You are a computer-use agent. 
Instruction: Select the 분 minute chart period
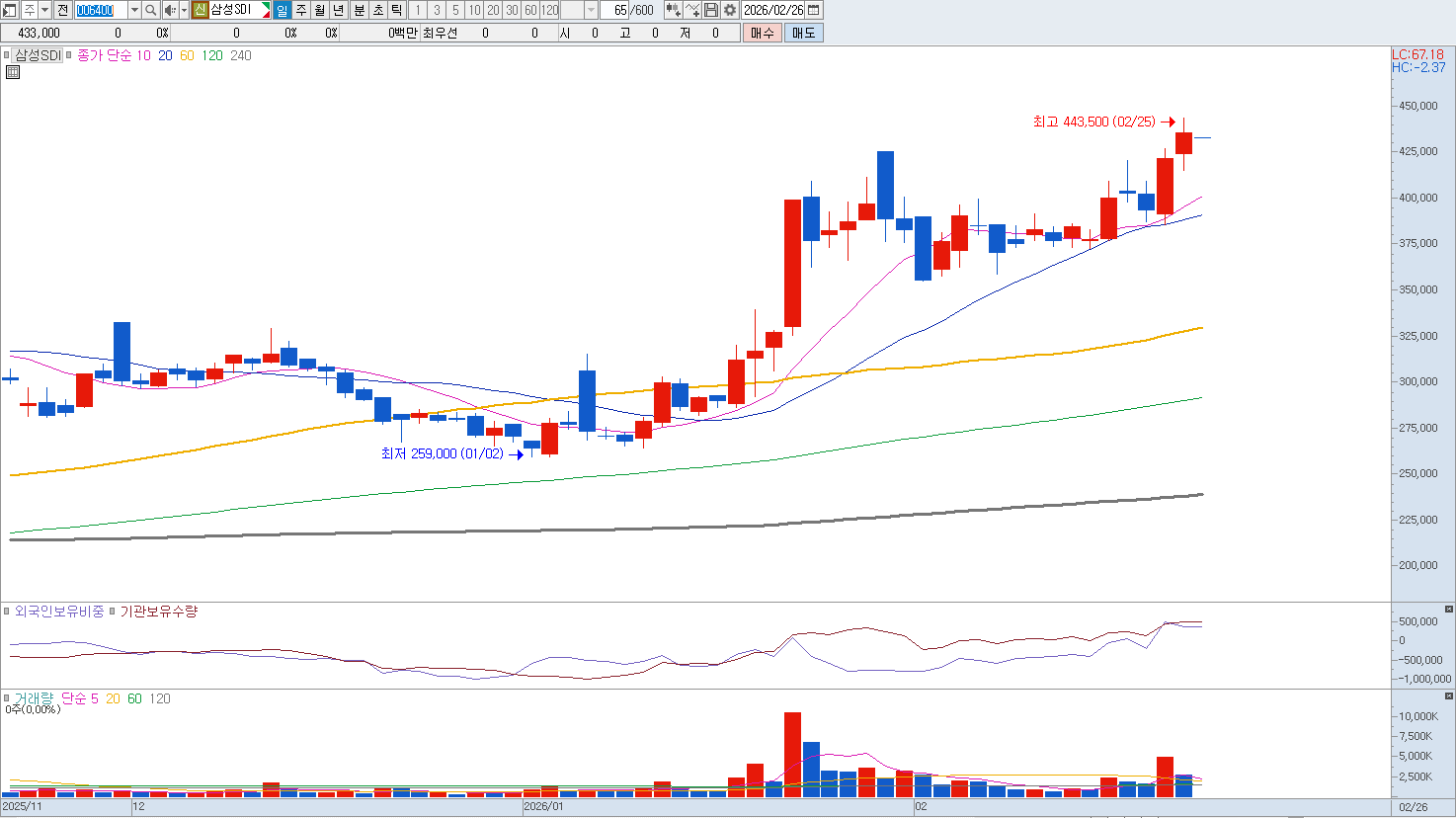click(x=359, y=10)
